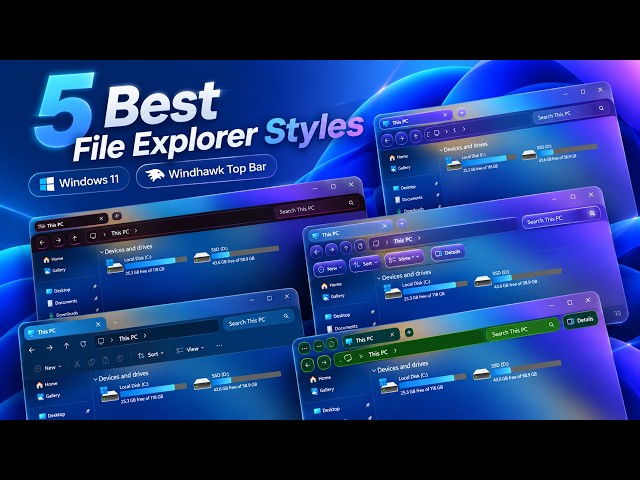This screenshot has width=640, height=480.
Task: Click round Forward button in purple pill-button window
Action: pos(331,249)
